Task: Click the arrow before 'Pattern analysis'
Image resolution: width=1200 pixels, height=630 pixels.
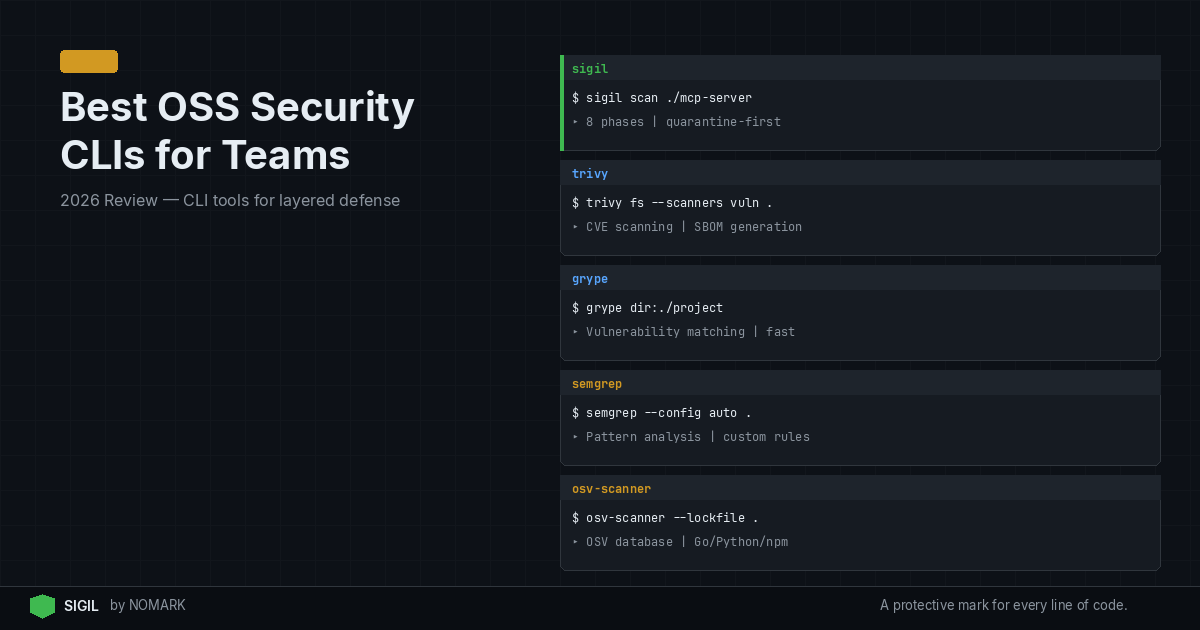Action: 576,437
